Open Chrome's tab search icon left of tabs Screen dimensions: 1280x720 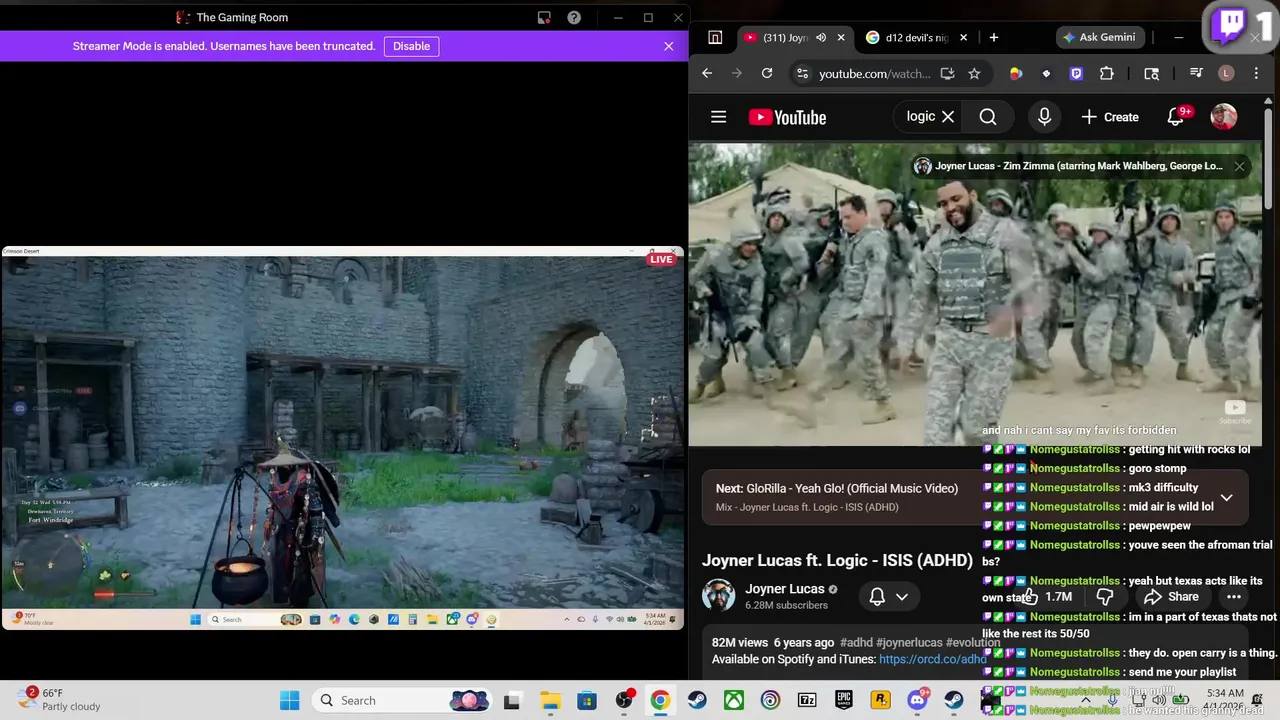coord(715,37)
